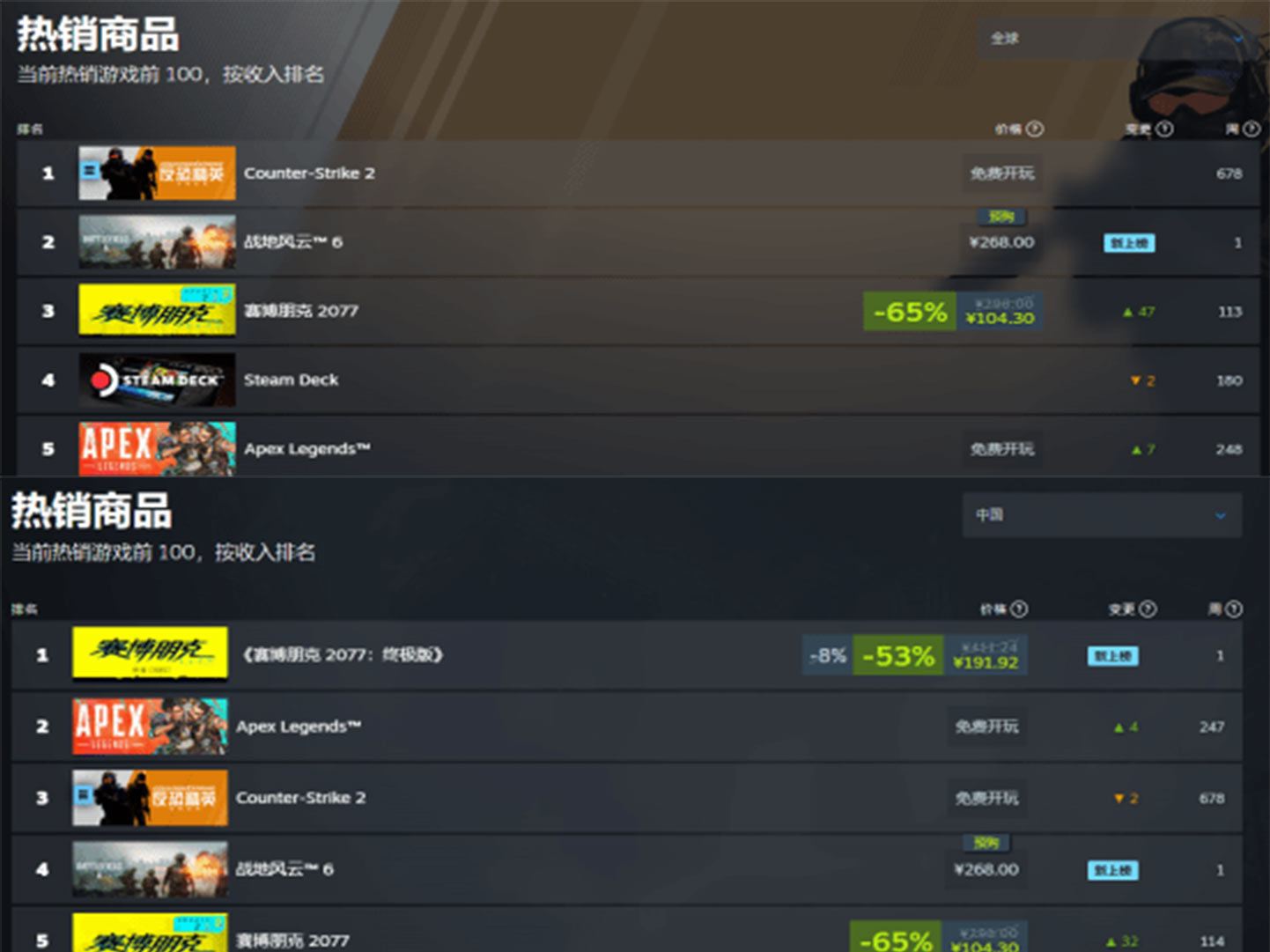Click chevron arrow on 中国 region selector
Viewport: 1270px width, 952px height.
click(x=1220, y=515)
